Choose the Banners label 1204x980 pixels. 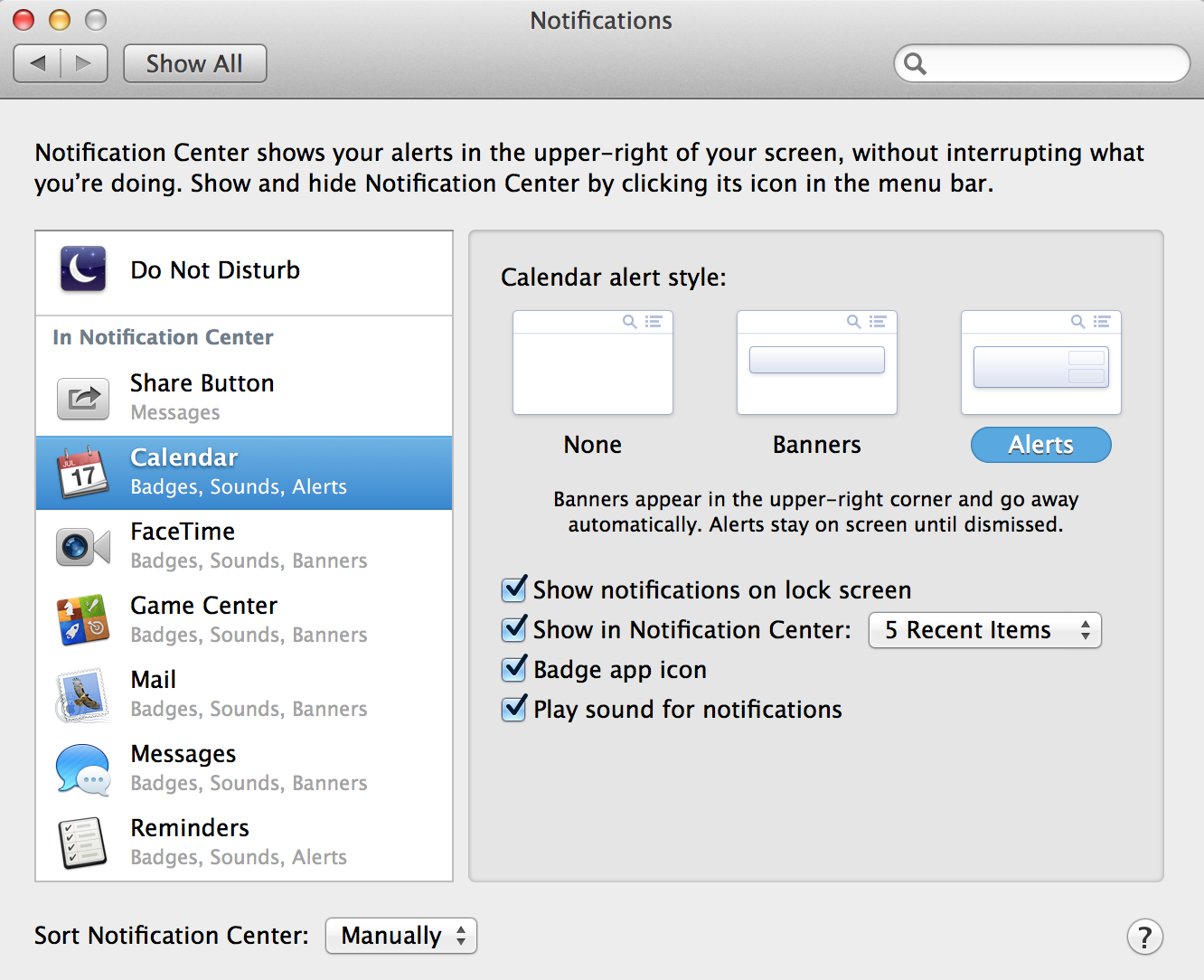(817, 445)
